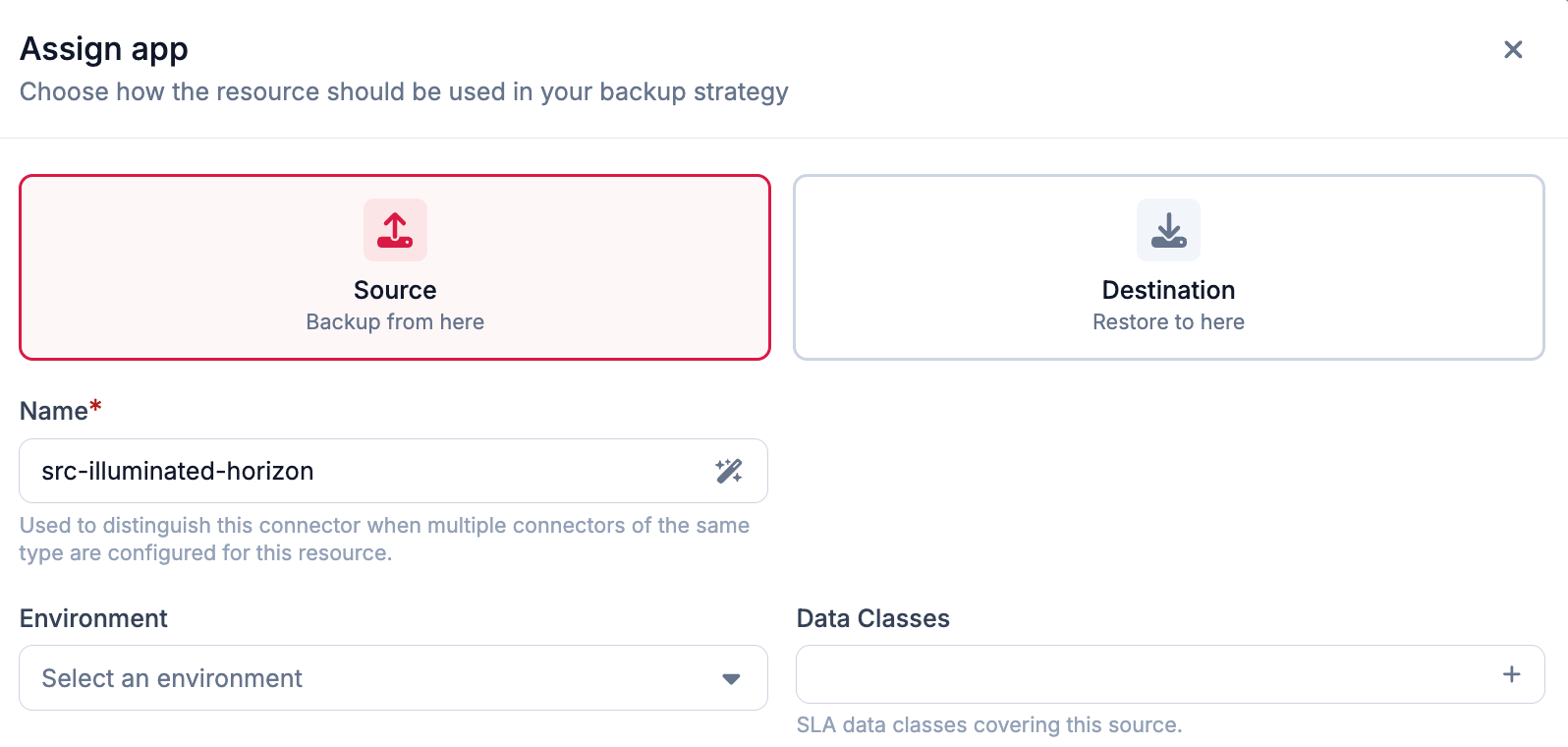This screenshot has width=1568, height=747.
Task: Click 'Select an environment' placeholder text
Action: (172, 678)
